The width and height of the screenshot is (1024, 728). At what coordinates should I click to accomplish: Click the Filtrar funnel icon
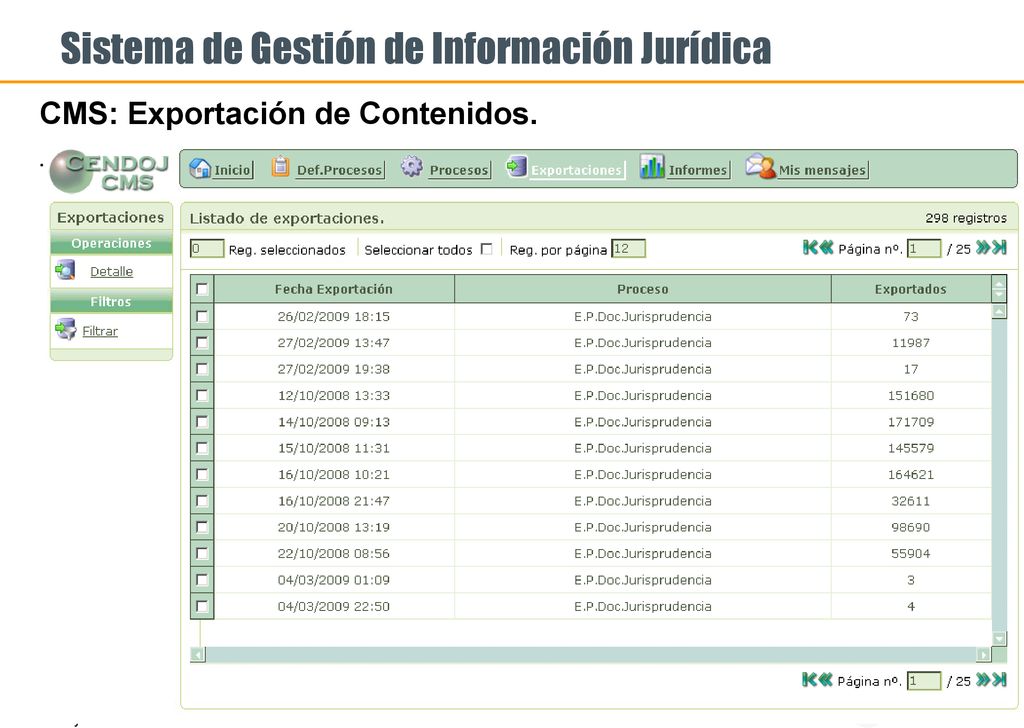[x=65, y=329]
